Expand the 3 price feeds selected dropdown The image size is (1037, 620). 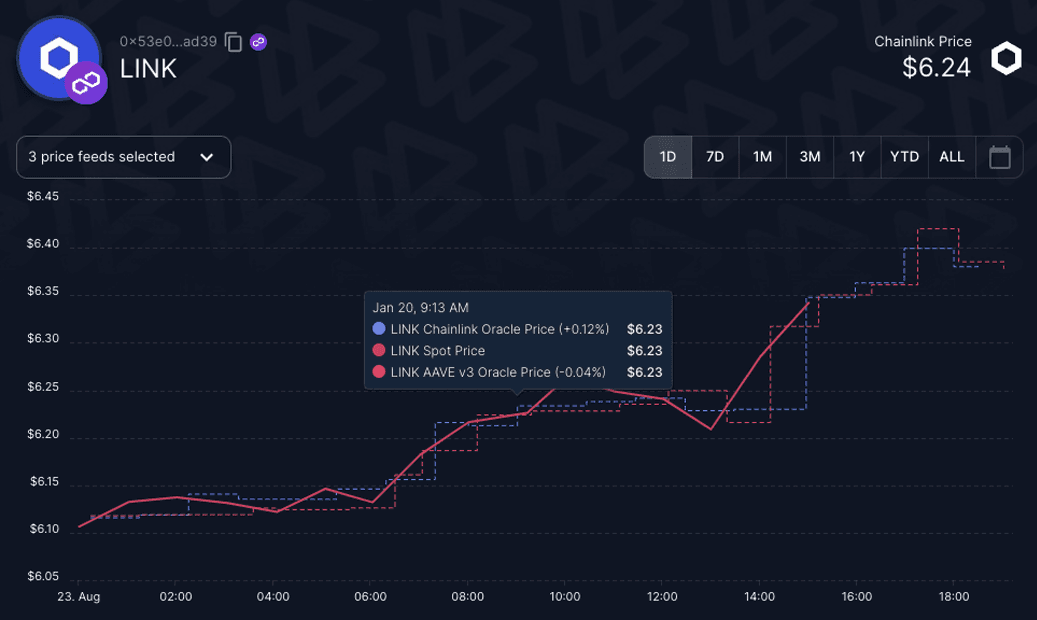pyautogui.click(x=124, y=157)
